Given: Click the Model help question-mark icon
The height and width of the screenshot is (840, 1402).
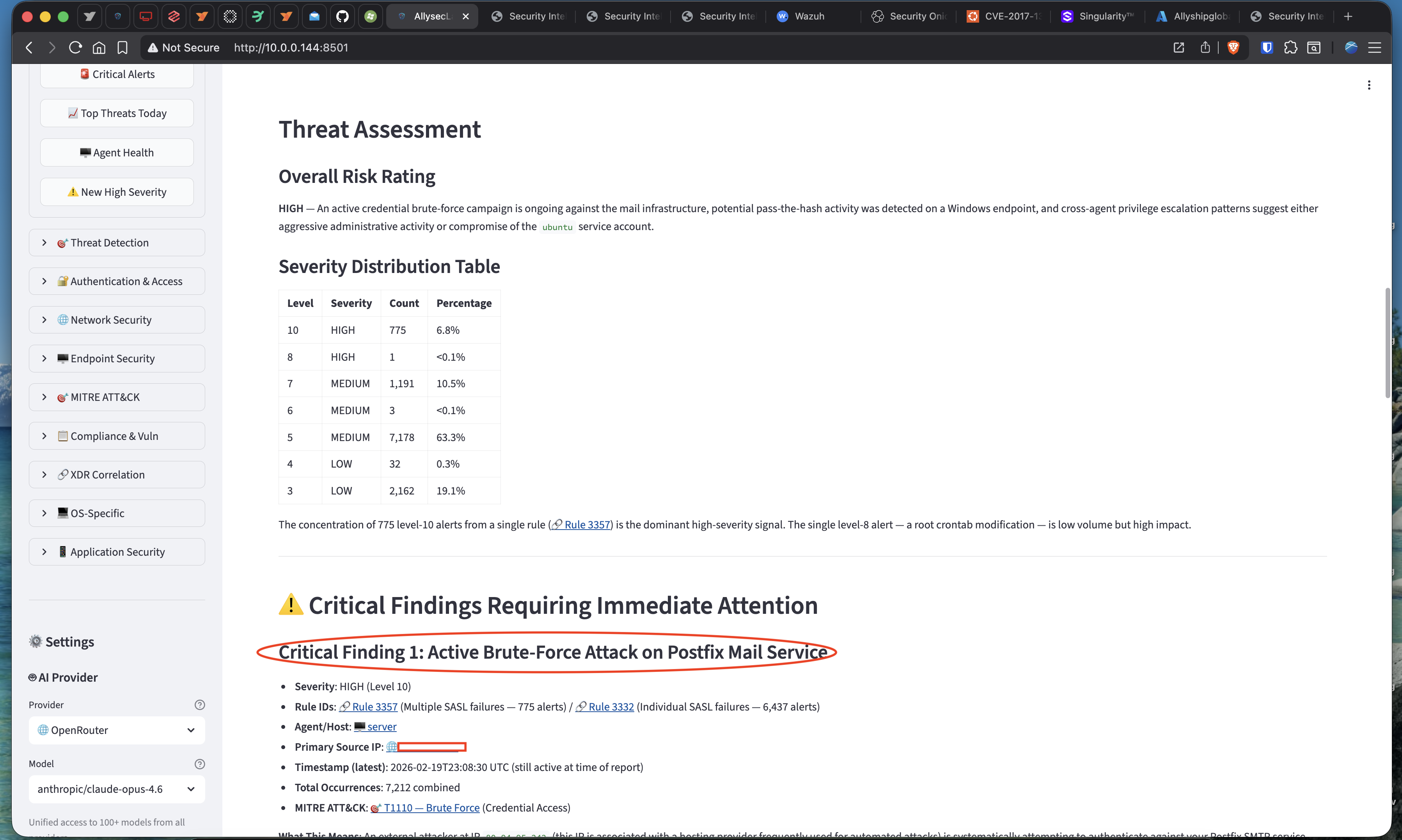Looking at the screenshot, I should [x=199, y=764].
